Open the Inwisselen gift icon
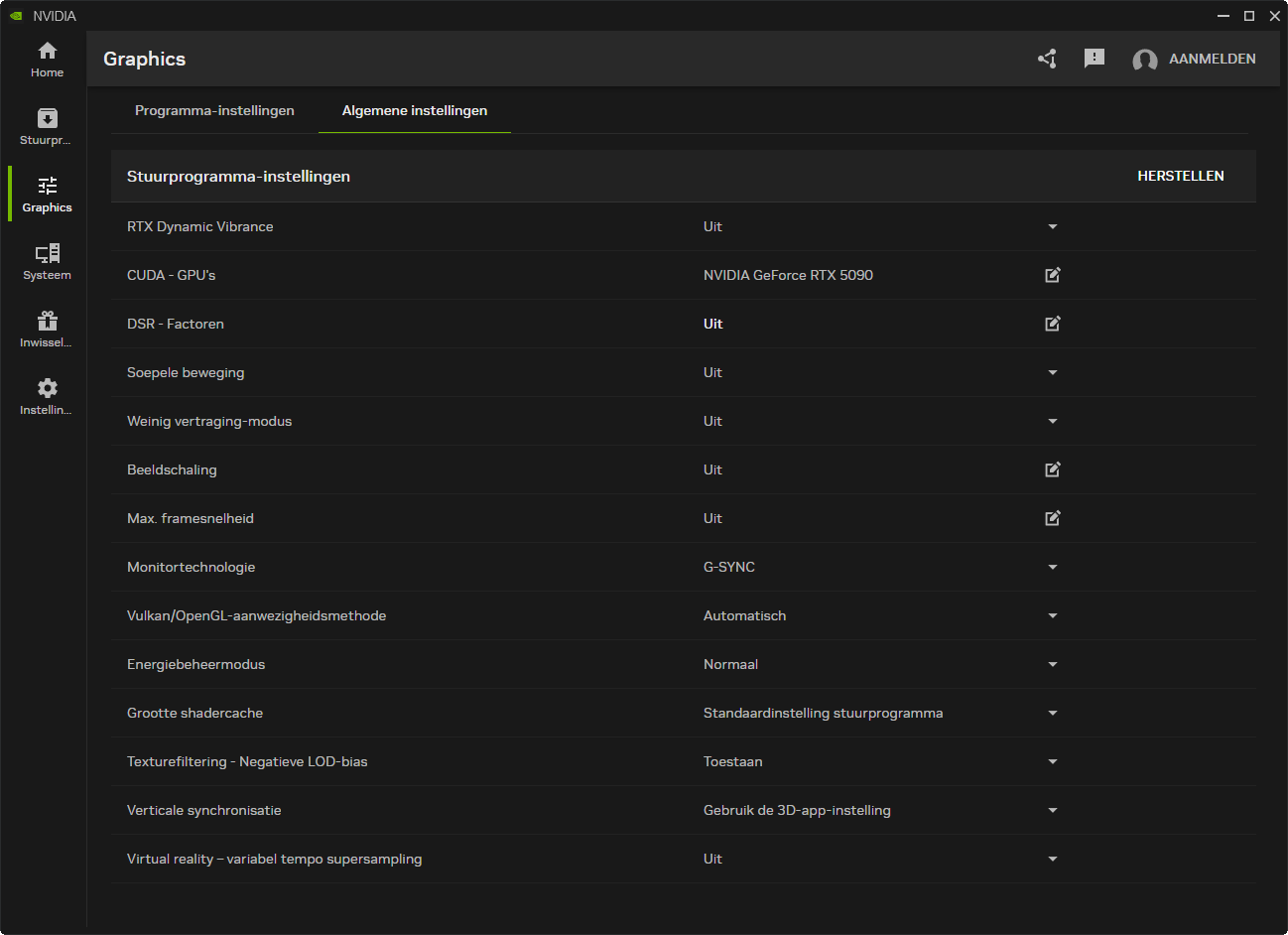Screen dimensions: 1288x935 point(47,330)
